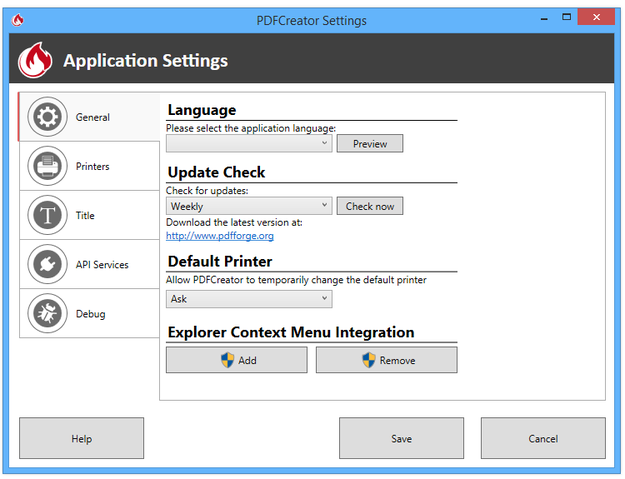Click the shield icon on the Remove button
Viewport: 625px width, 479px height.
point(369,360)
